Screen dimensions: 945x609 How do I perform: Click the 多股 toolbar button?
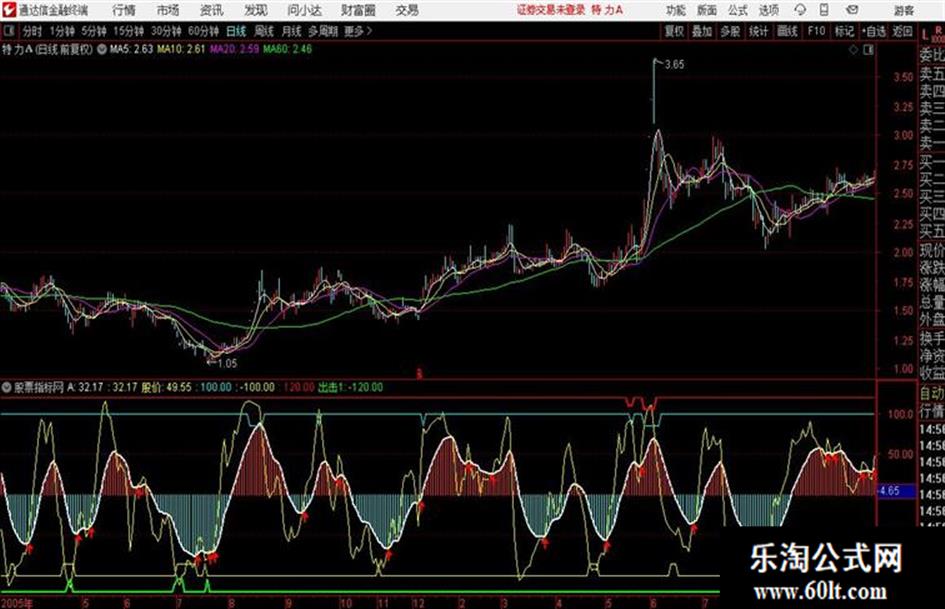coord(730,31)
